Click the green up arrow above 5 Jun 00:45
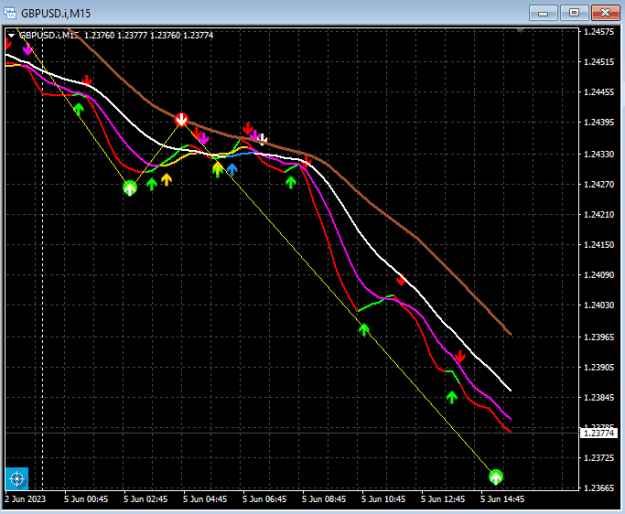The width and height of the screenshot is (625, 514). (x=79, y=109)
